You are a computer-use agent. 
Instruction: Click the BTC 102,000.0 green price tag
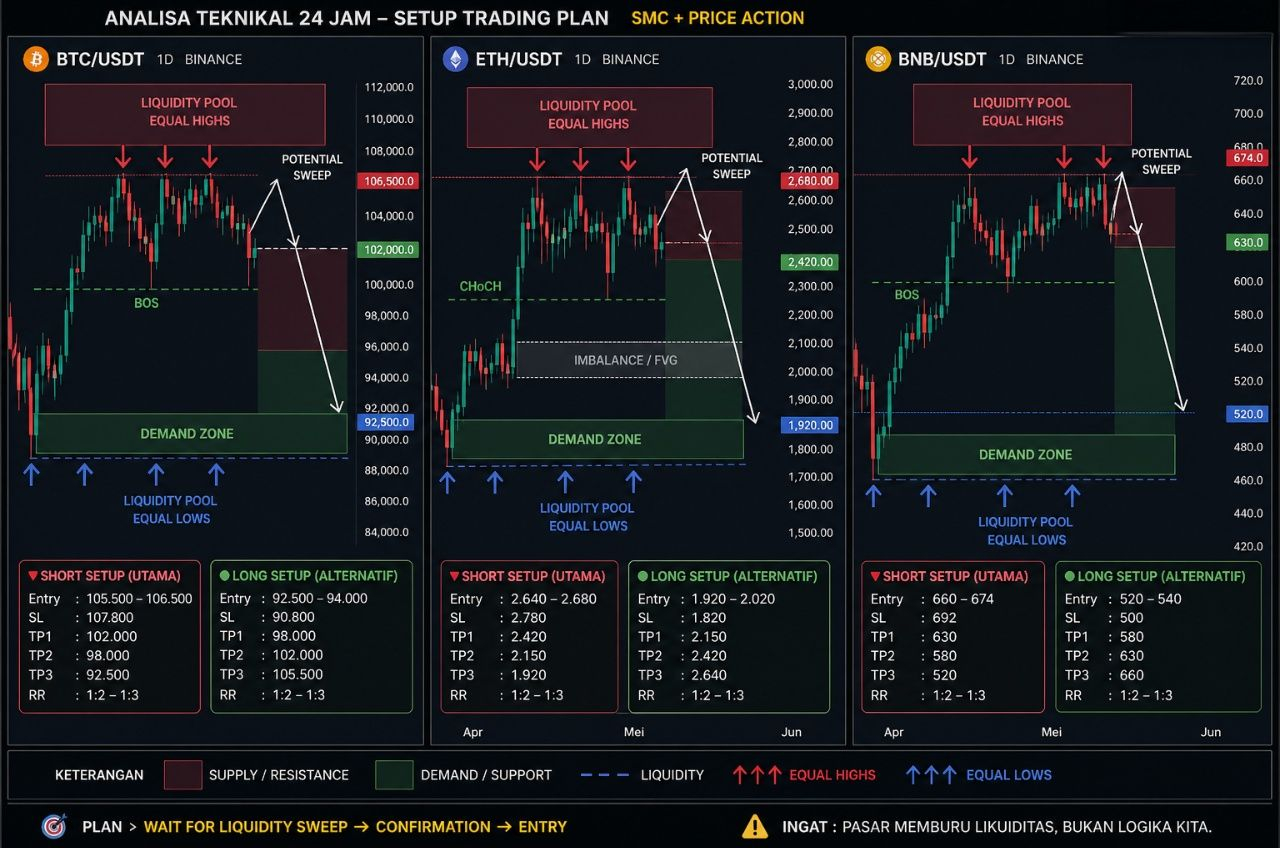point(386,250)
